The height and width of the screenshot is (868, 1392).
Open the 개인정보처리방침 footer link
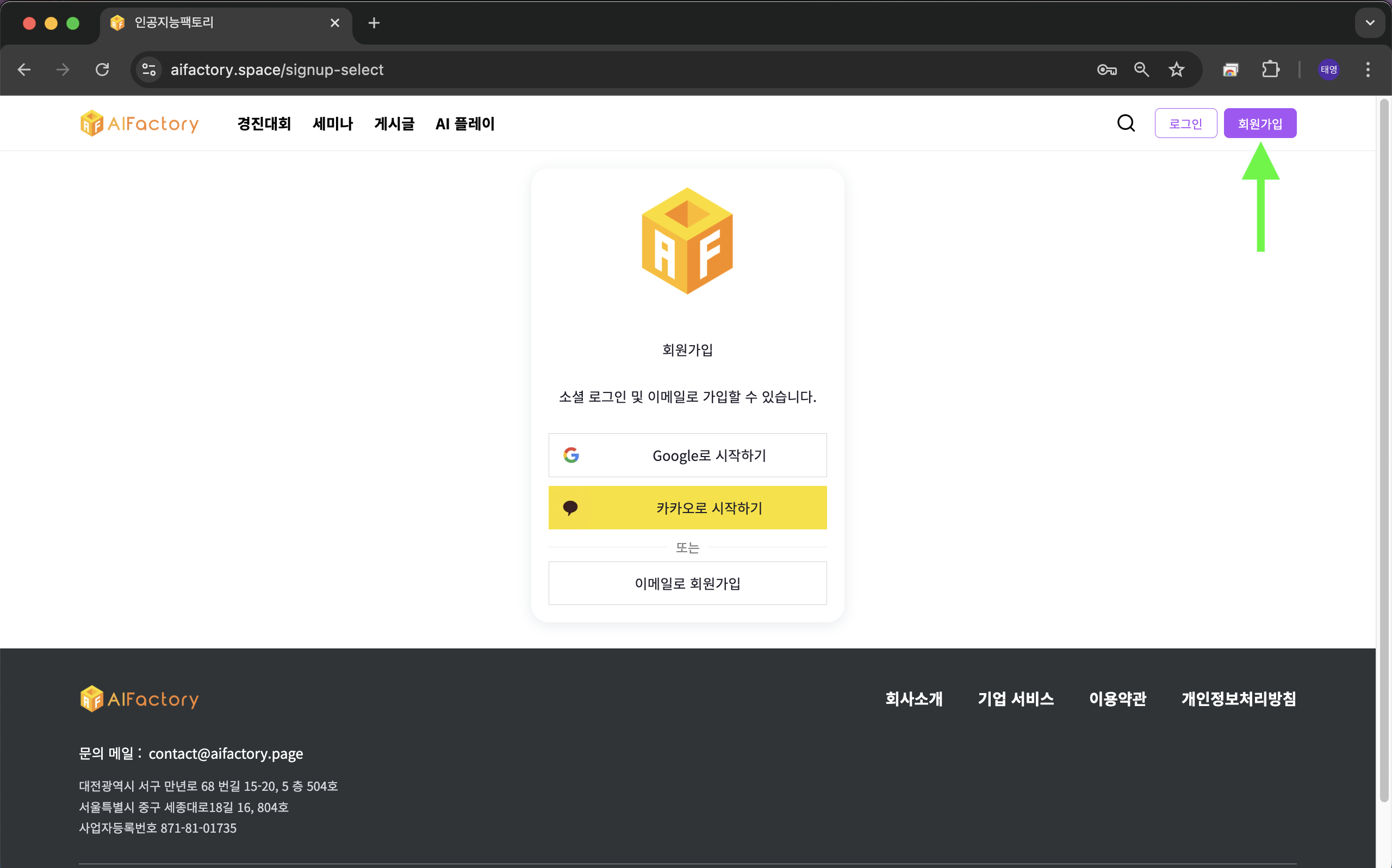click(1239, 698)
